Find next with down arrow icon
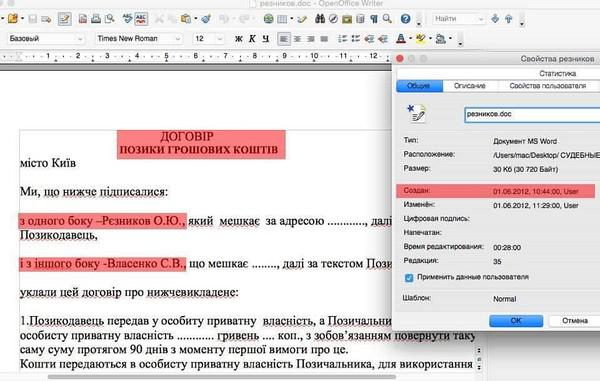Viewport: 600px width, 381px height. pyautogui.click(x=495, y=18)
